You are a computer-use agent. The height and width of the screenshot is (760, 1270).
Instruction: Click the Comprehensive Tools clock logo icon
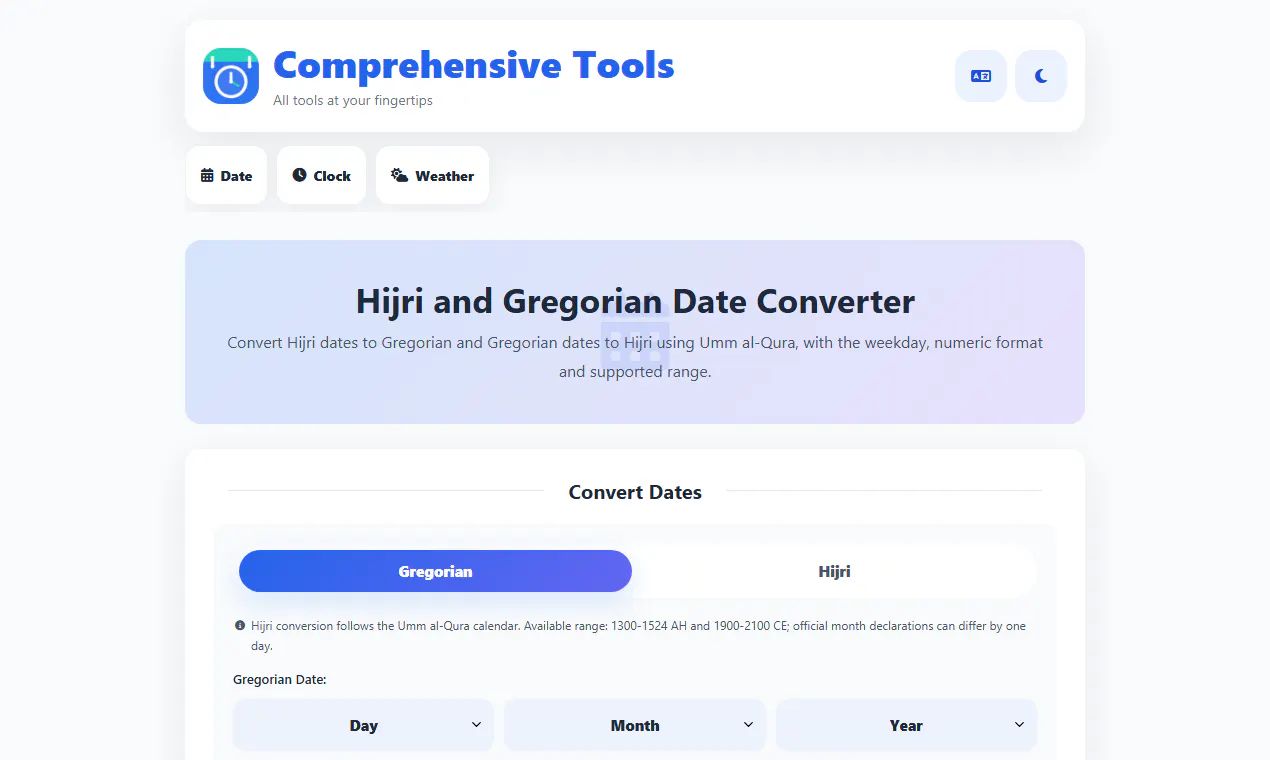click(x=231, y=76)
